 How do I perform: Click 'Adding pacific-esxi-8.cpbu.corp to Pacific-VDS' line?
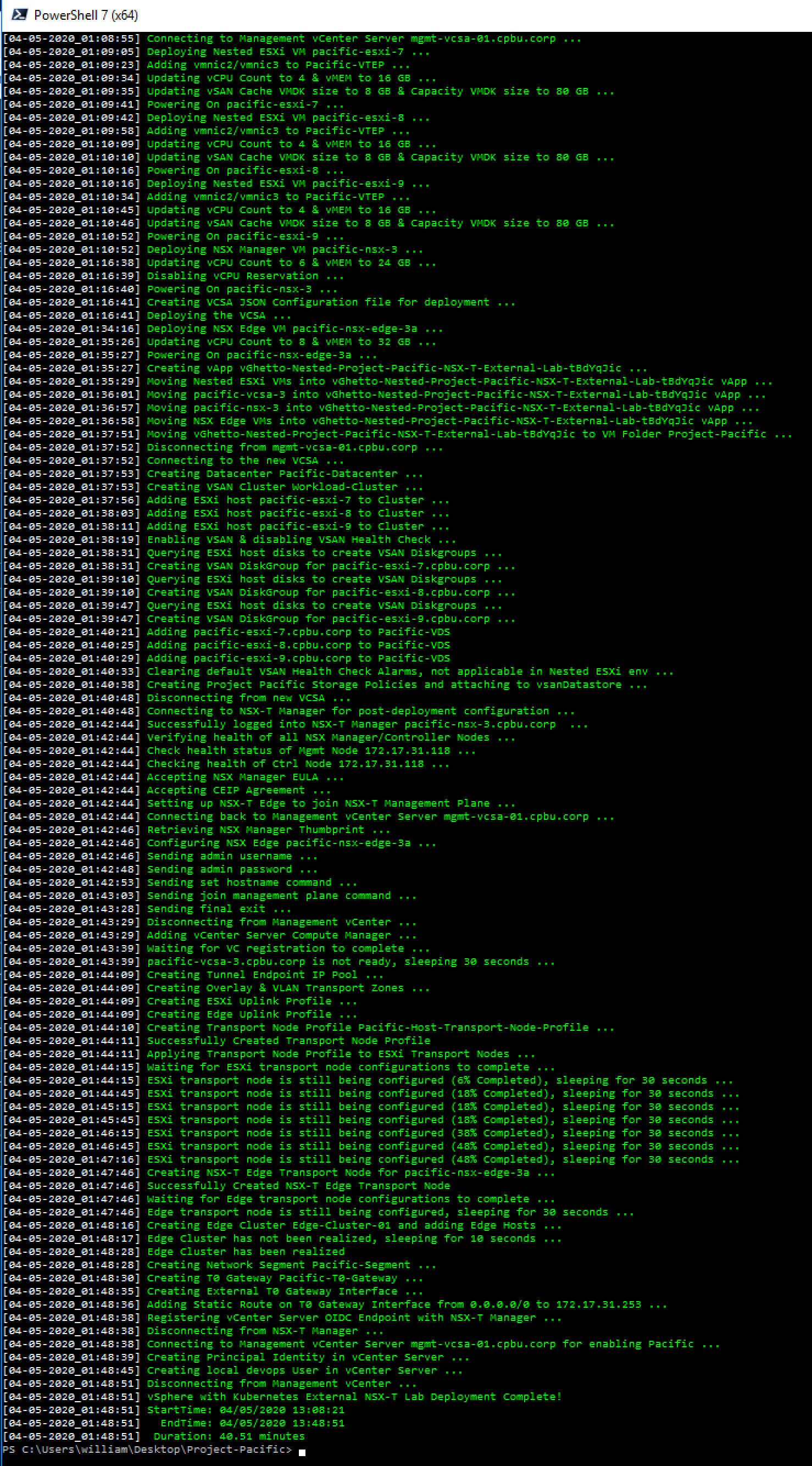[226, 645]
